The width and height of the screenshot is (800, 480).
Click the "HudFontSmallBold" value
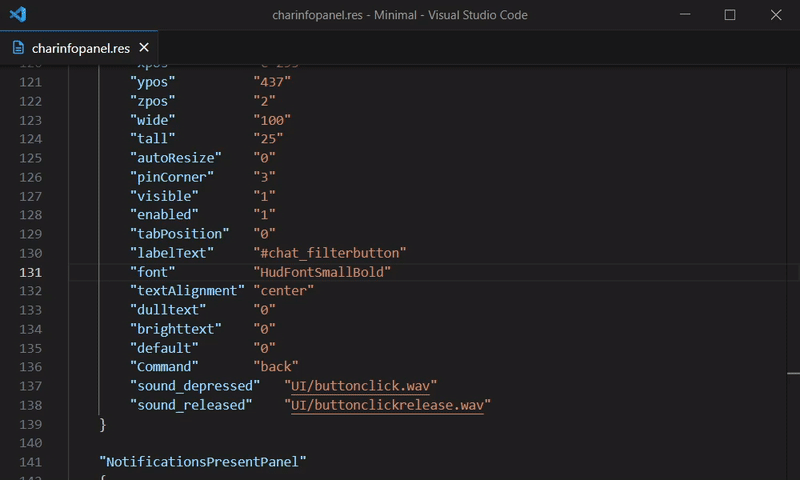(x=322, y=272)
